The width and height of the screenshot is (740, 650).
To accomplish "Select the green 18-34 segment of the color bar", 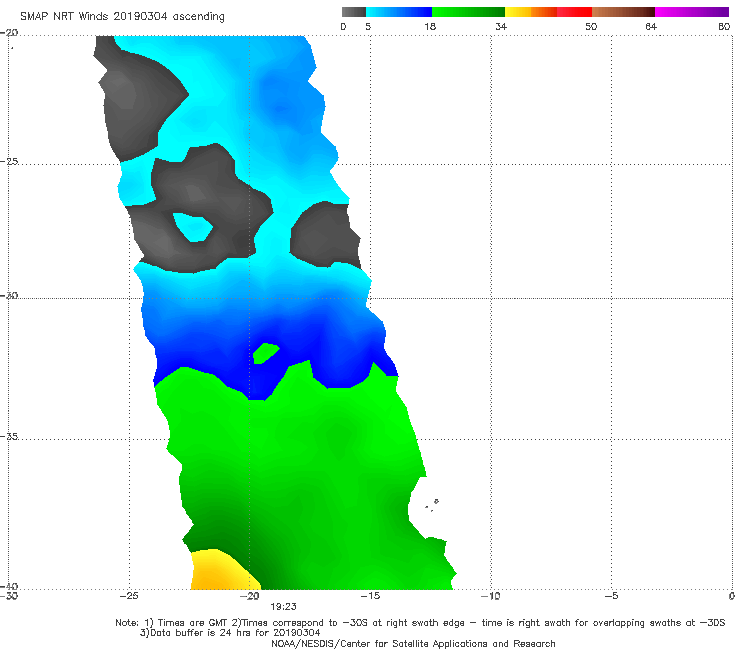I will coord(468,12).
